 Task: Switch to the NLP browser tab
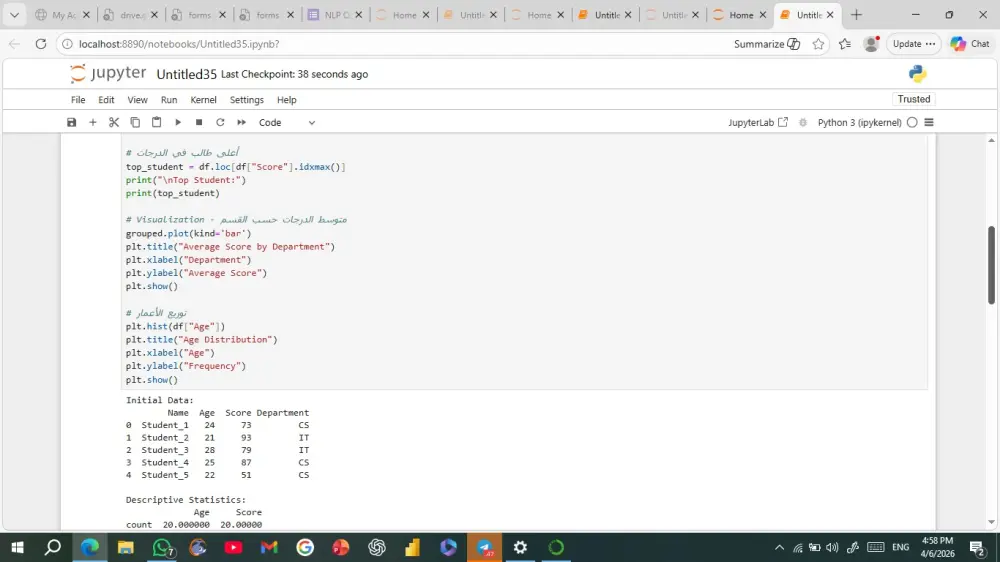335,15
